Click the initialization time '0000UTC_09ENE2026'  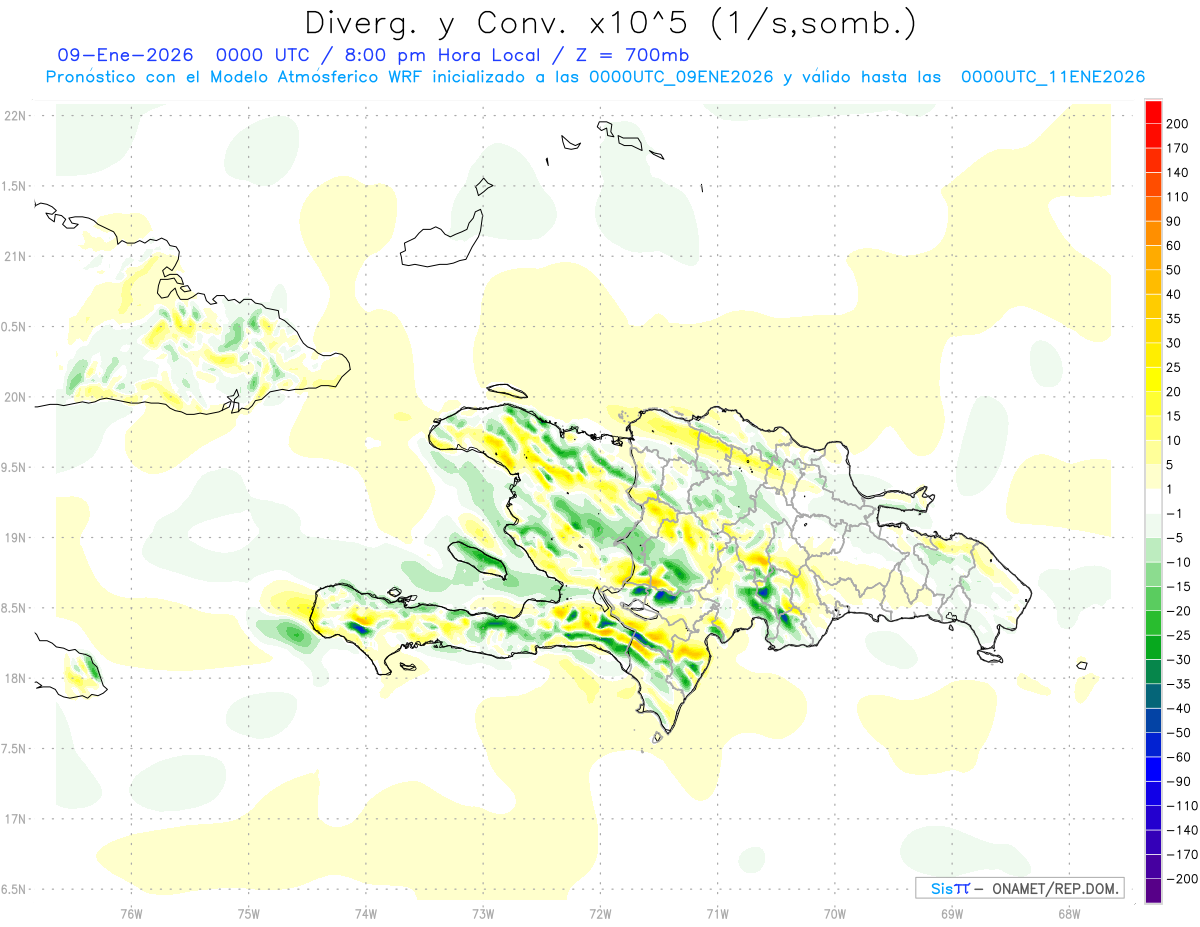tap(682, 77)
